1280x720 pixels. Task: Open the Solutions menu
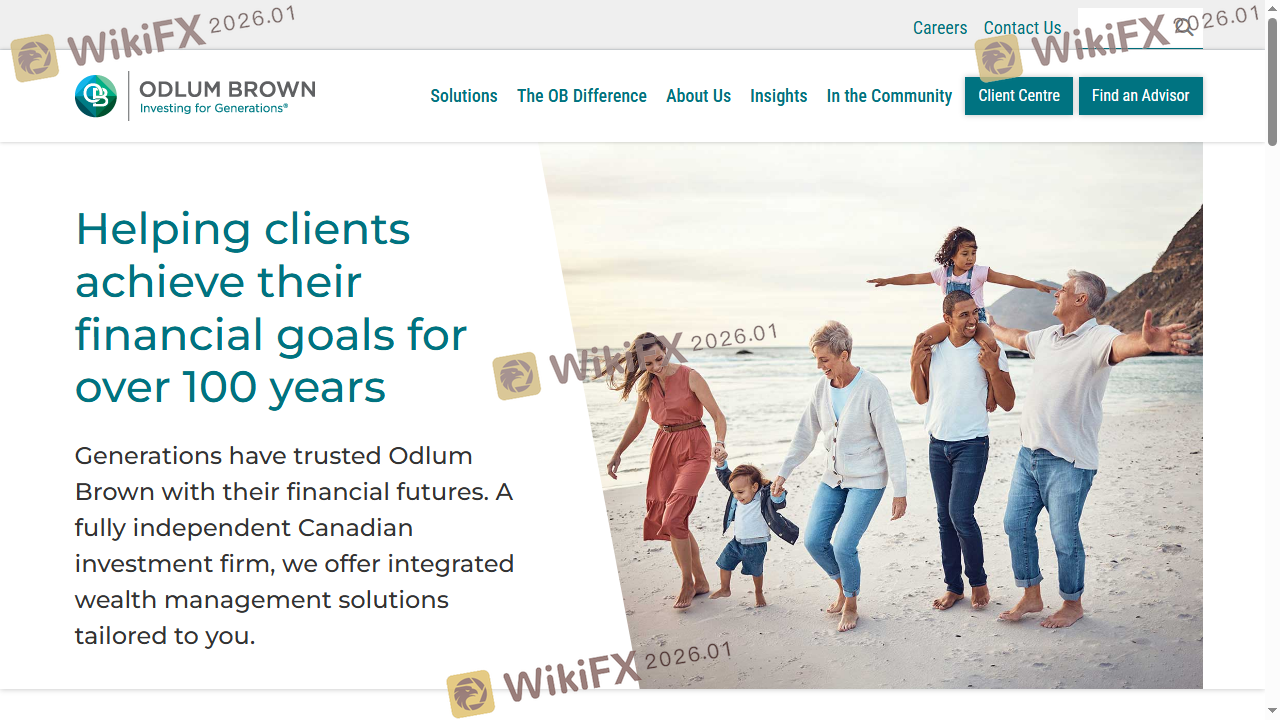(464, 96)
